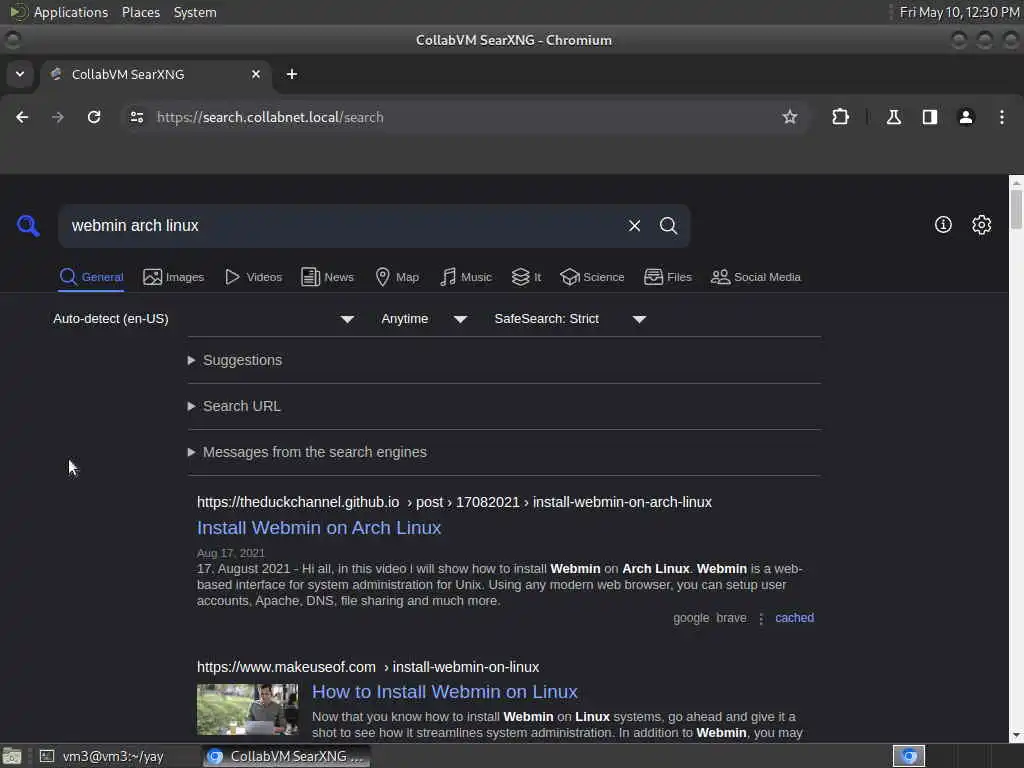
Task: Click the scrollbar up arrow
Action: click(1016, 182)
